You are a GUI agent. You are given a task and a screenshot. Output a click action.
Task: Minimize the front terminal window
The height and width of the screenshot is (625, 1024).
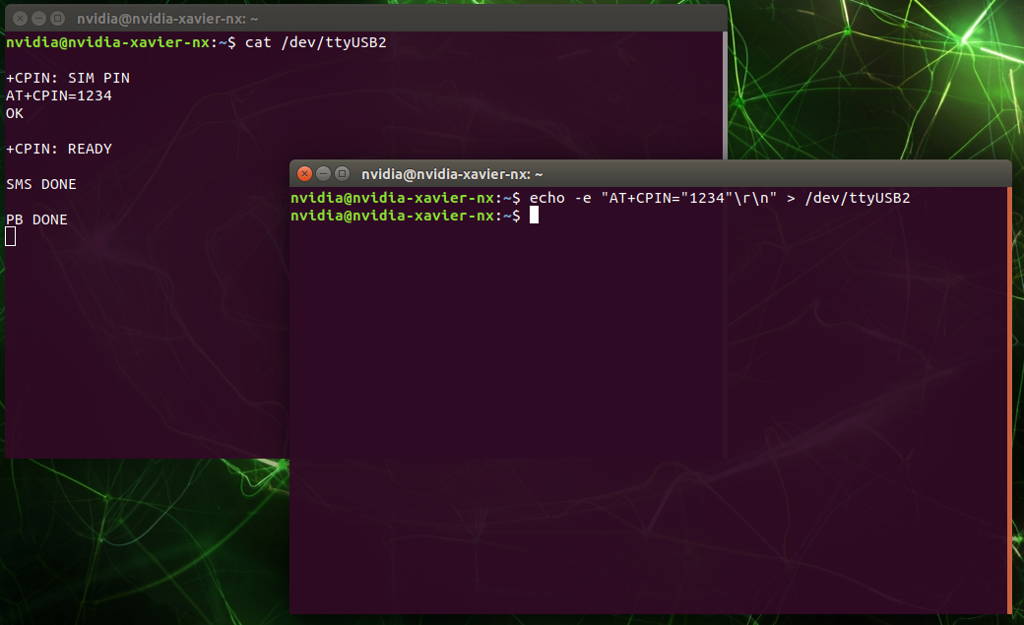[323, 174]
